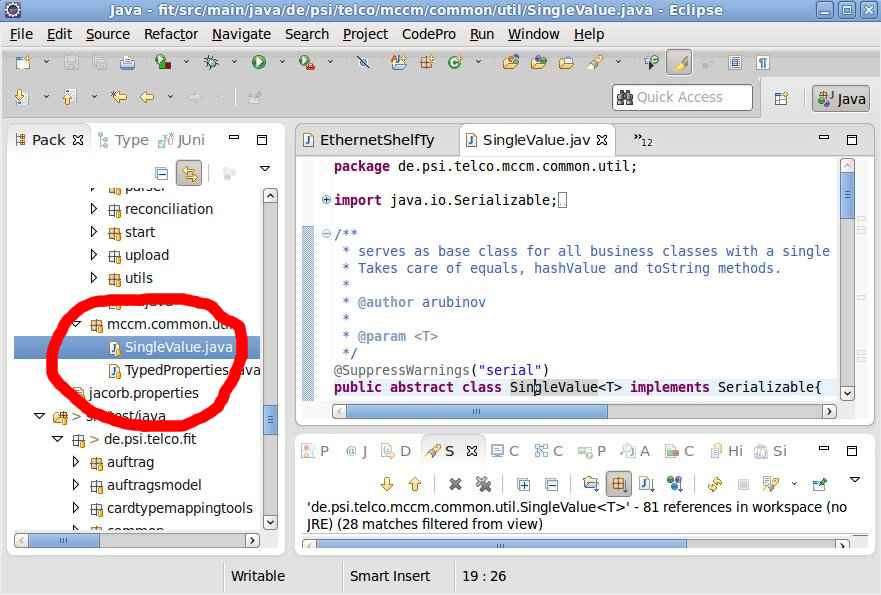Remove All Matches in Search view
Viewport: 881px width, 595px height.
pos(483,484)
